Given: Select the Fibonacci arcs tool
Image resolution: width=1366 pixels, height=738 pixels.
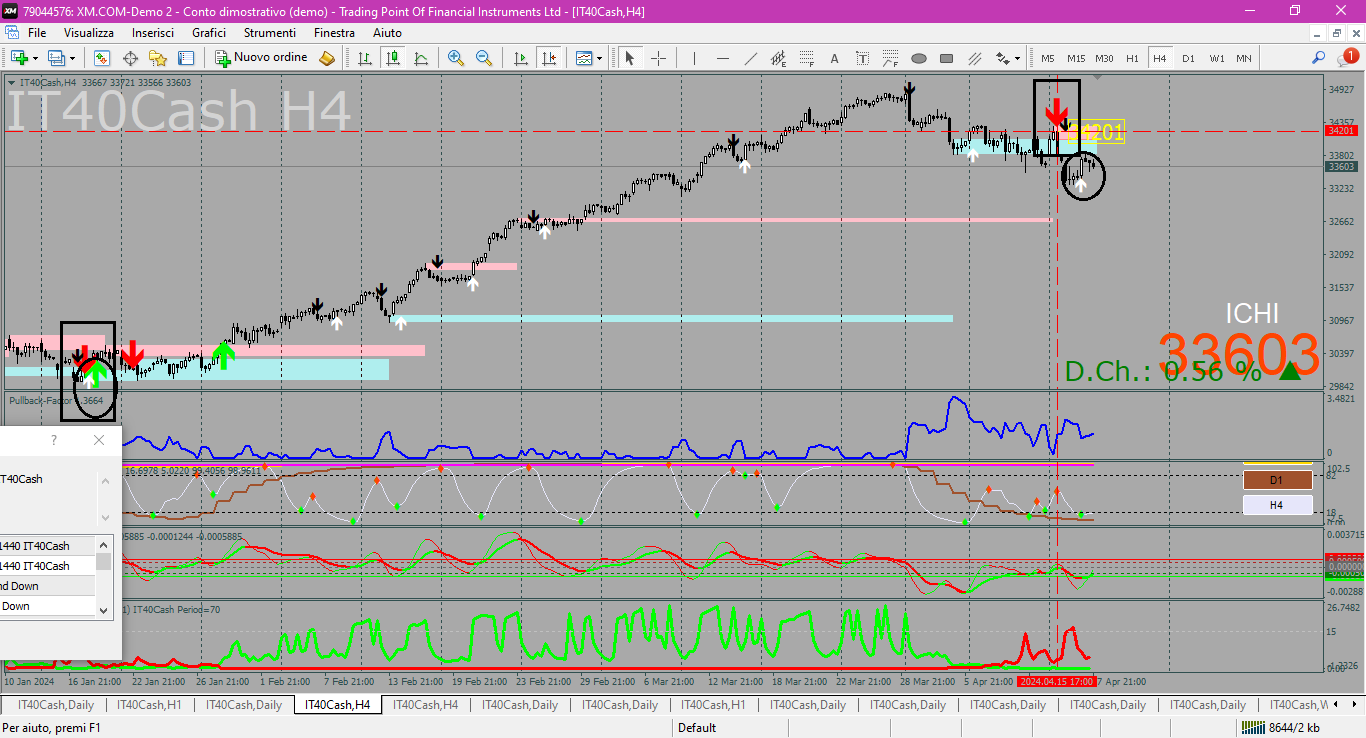Looking at the screenshot, I should click(890, 58).
